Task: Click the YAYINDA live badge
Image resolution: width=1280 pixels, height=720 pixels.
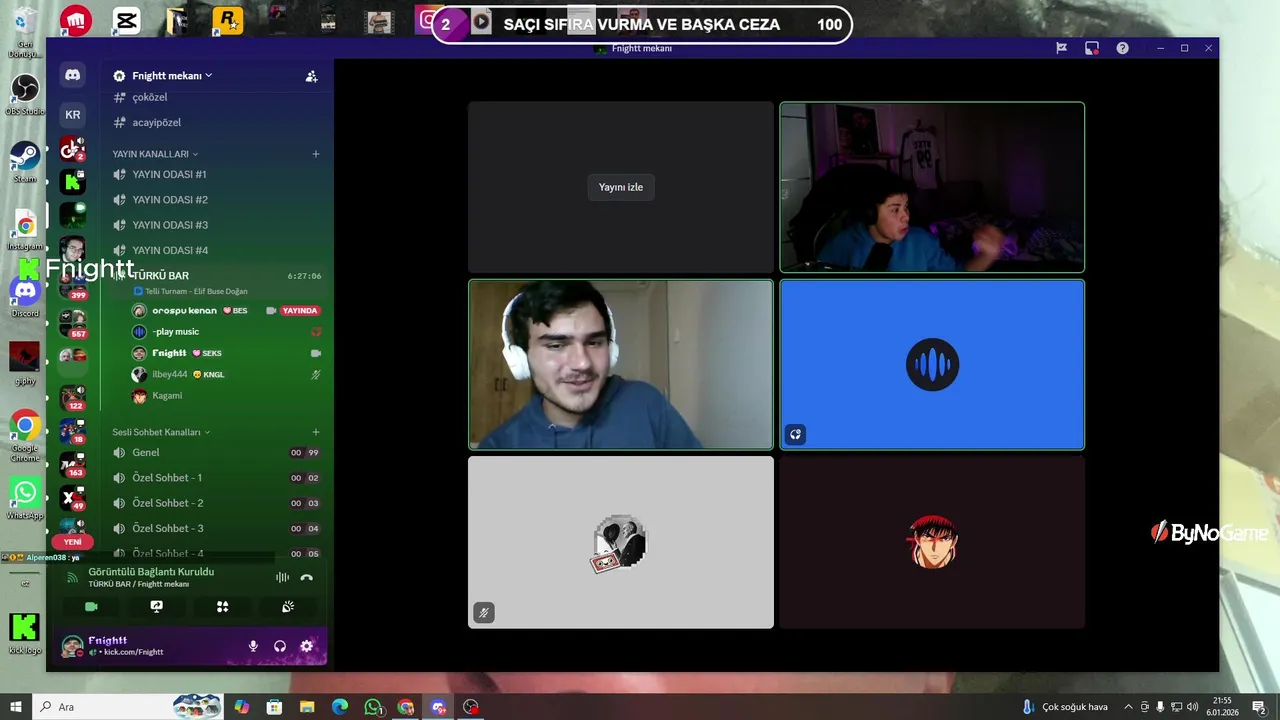Action: [x=300, y=311]
